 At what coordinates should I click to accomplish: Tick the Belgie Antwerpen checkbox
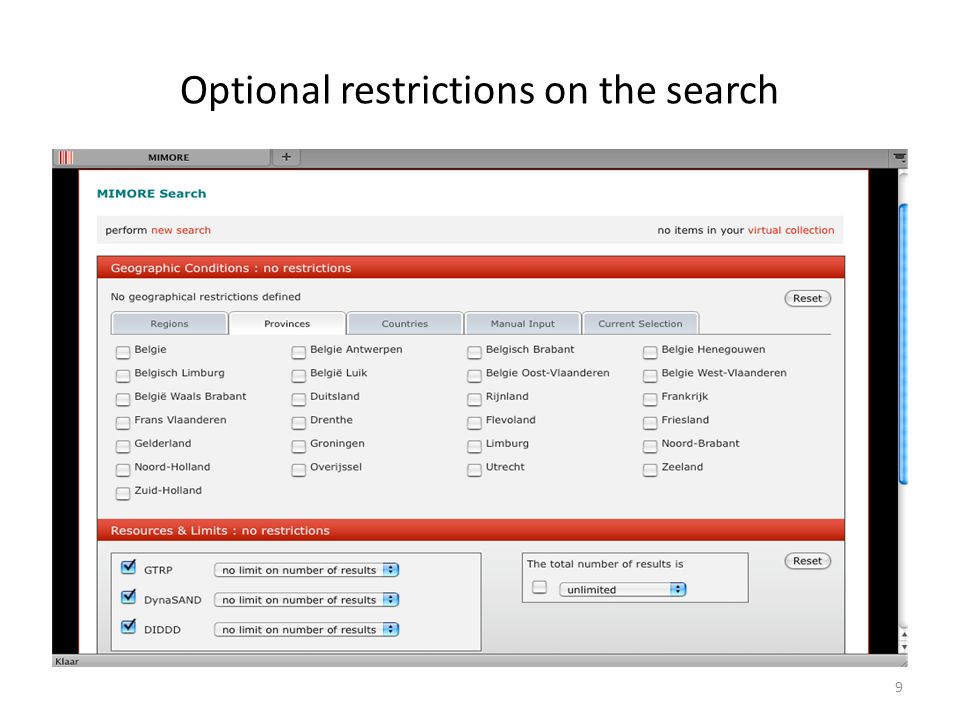pyautogui.click(x=299, y=351)
